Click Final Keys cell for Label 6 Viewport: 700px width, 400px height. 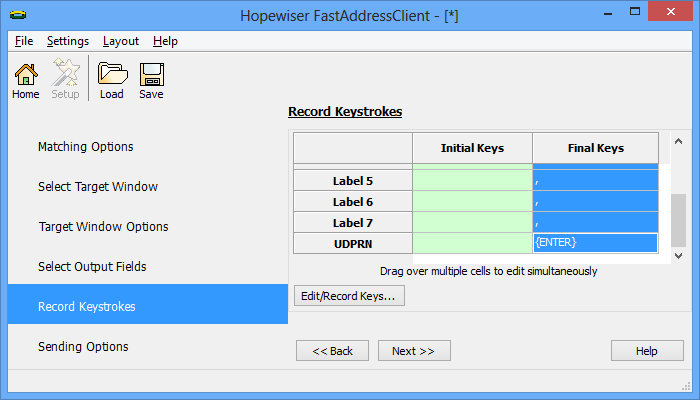point(596,202)
